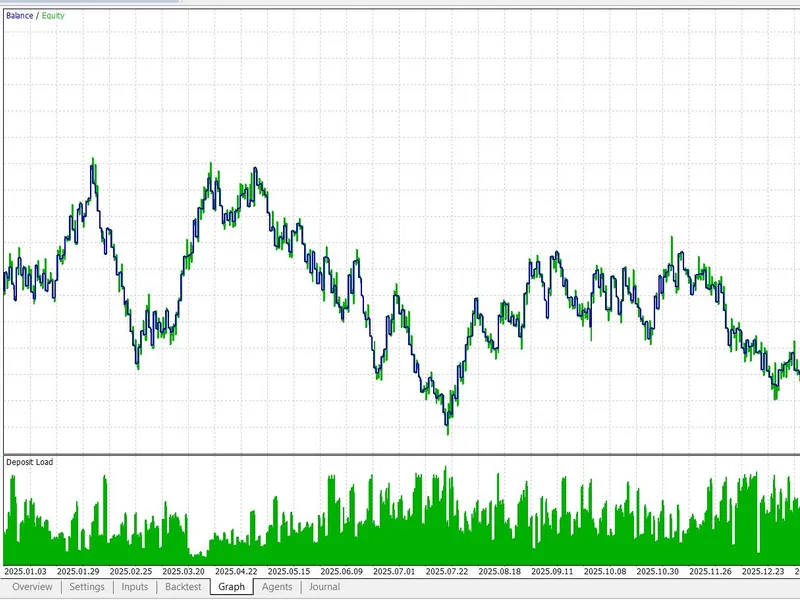Click the 2025.02.25 date label
This screenshot has width=800, height=600.
pyautogui.click(x=131, y=571)
